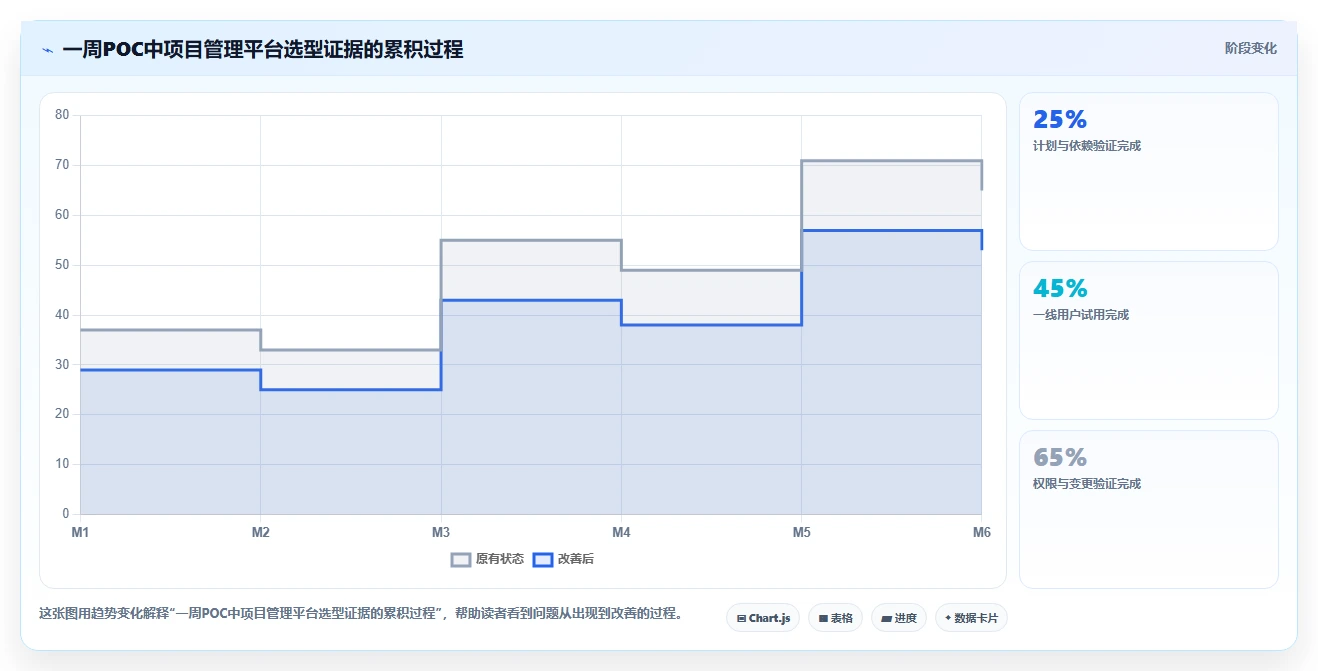The width and height of the screenshot is (1318, 671).
Task: Click the 表格 tag
Action: tap(835, 618)
